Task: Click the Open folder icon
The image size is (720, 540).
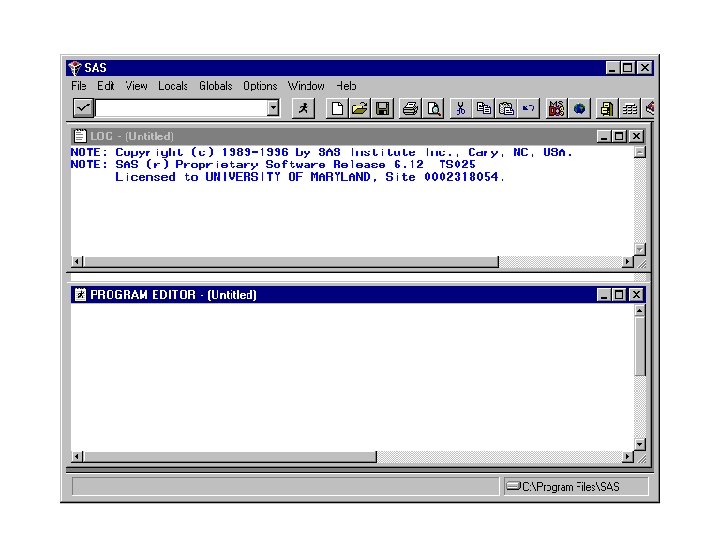Action: 360,108
